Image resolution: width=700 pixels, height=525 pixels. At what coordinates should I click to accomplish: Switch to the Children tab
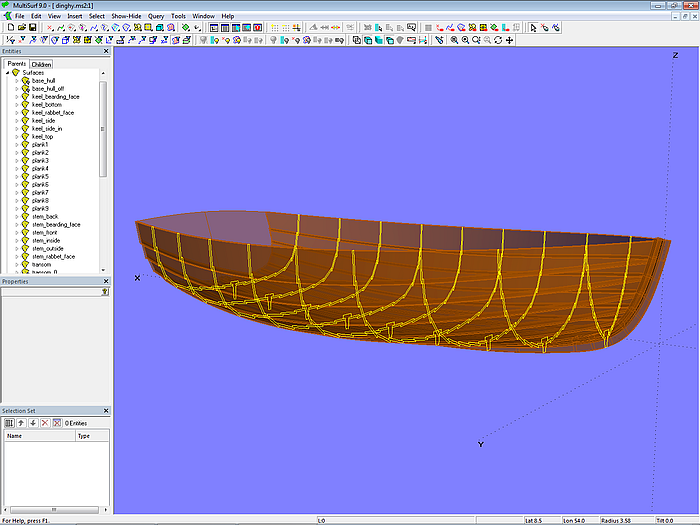tap(41, 64)
